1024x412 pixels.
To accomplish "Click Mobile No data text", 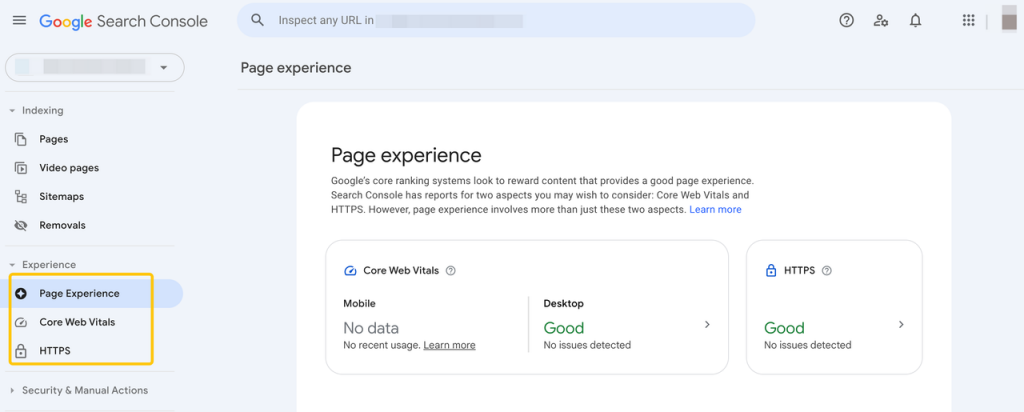I will click(371, 328).
